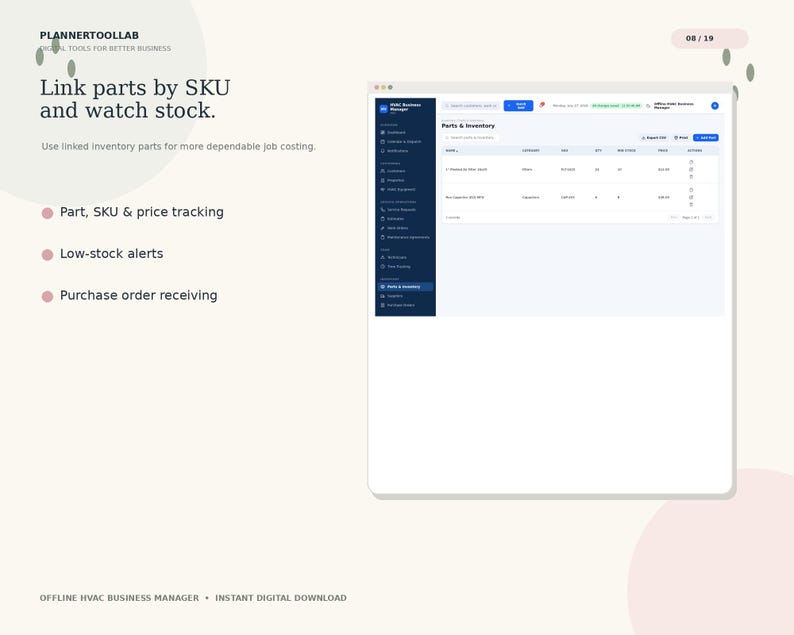Image resolution: width=794 pixels, height=635 pixels.
Task: Click the Print button
Action: [681, 138]
